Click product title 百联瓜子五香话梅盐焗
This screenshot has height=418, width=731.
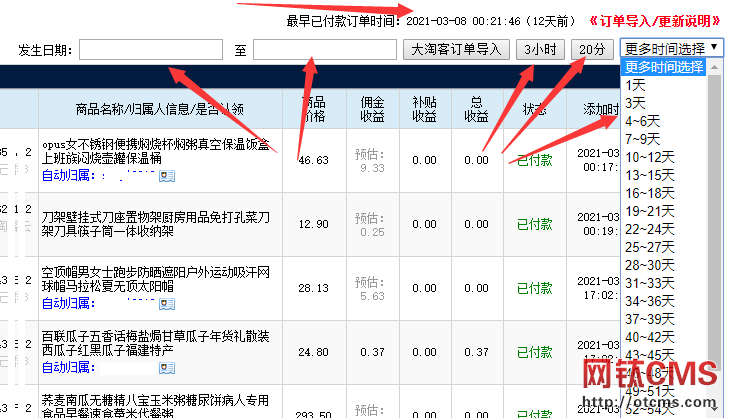[x=156, y=343]
